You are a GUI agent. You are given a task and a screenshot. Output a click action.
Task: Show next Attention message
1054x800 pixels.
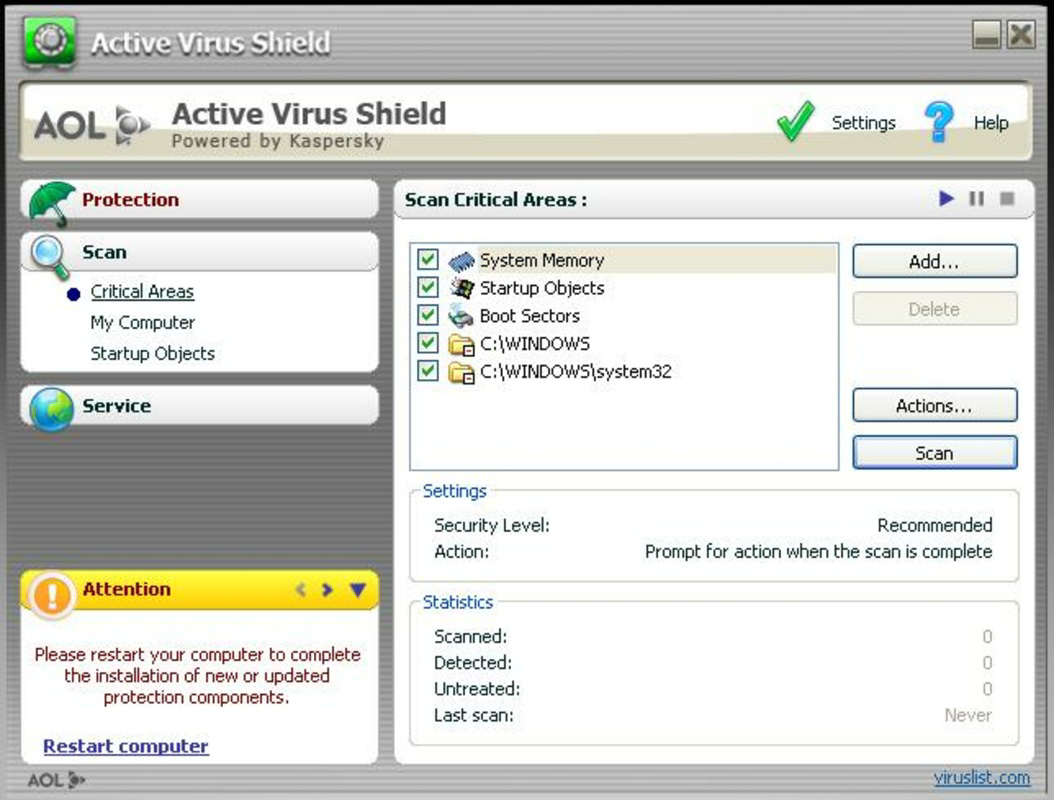327,590
